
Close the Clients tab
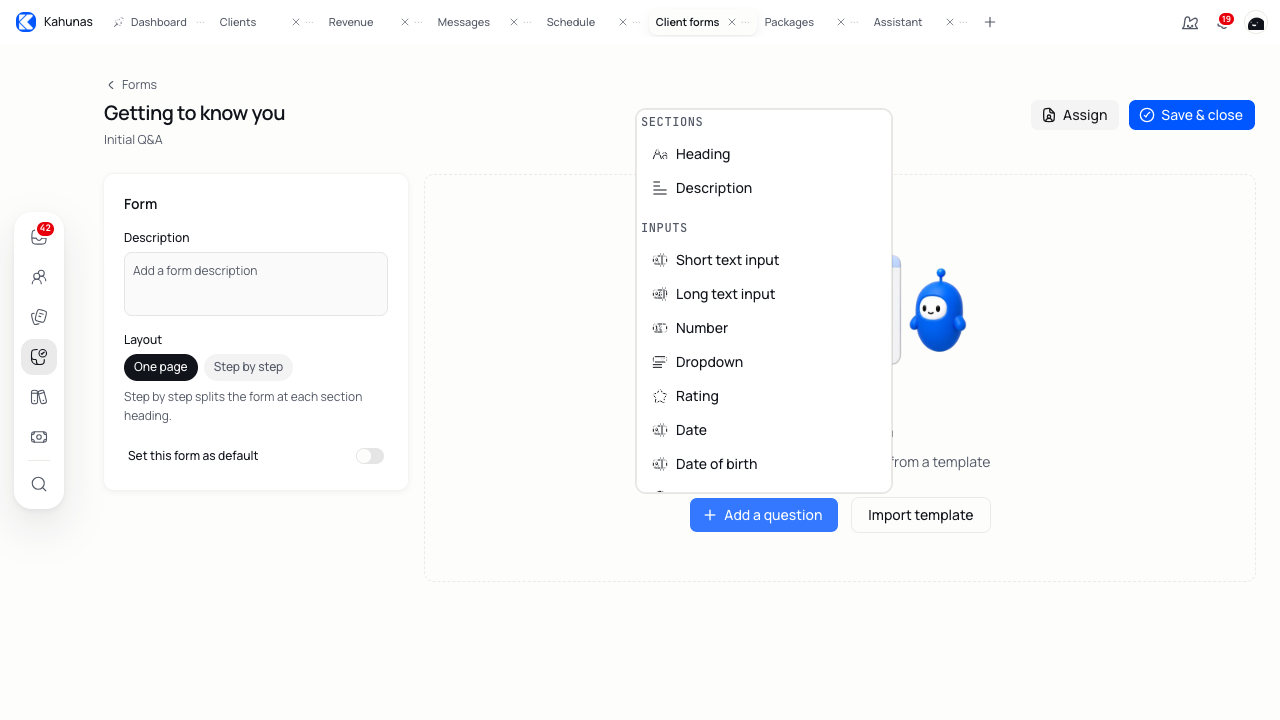[296, 22]
